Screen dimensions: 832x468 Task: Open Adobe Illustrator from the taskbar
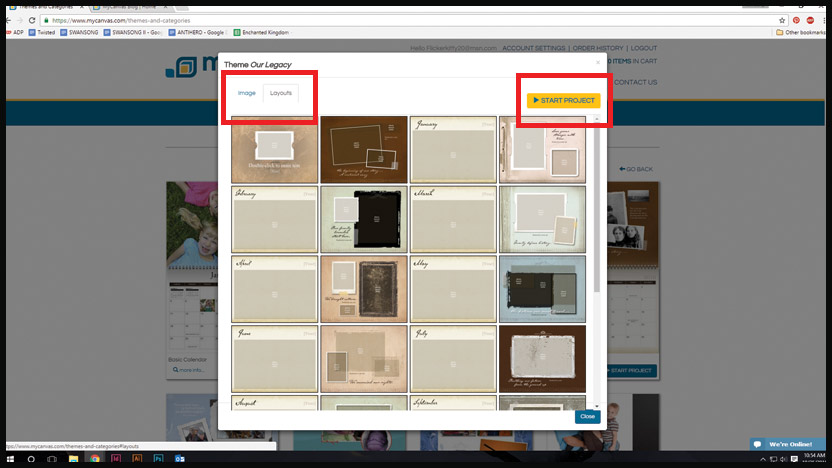[137, 458]
